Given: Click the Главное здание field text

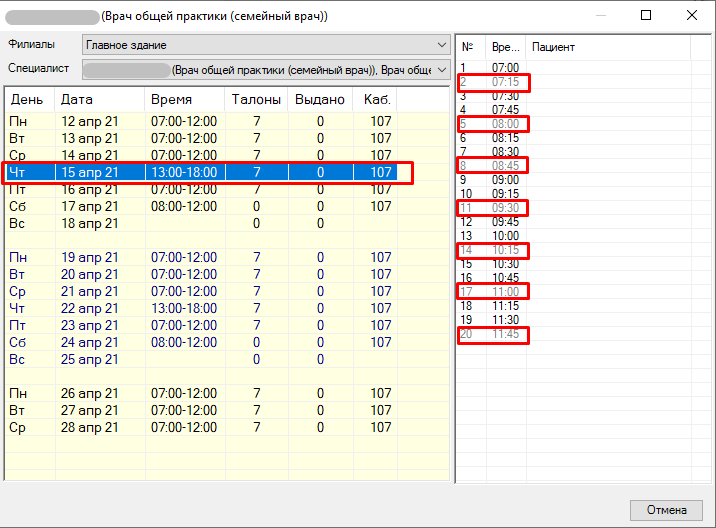Looking at the screenshot, I should [126, 45].
